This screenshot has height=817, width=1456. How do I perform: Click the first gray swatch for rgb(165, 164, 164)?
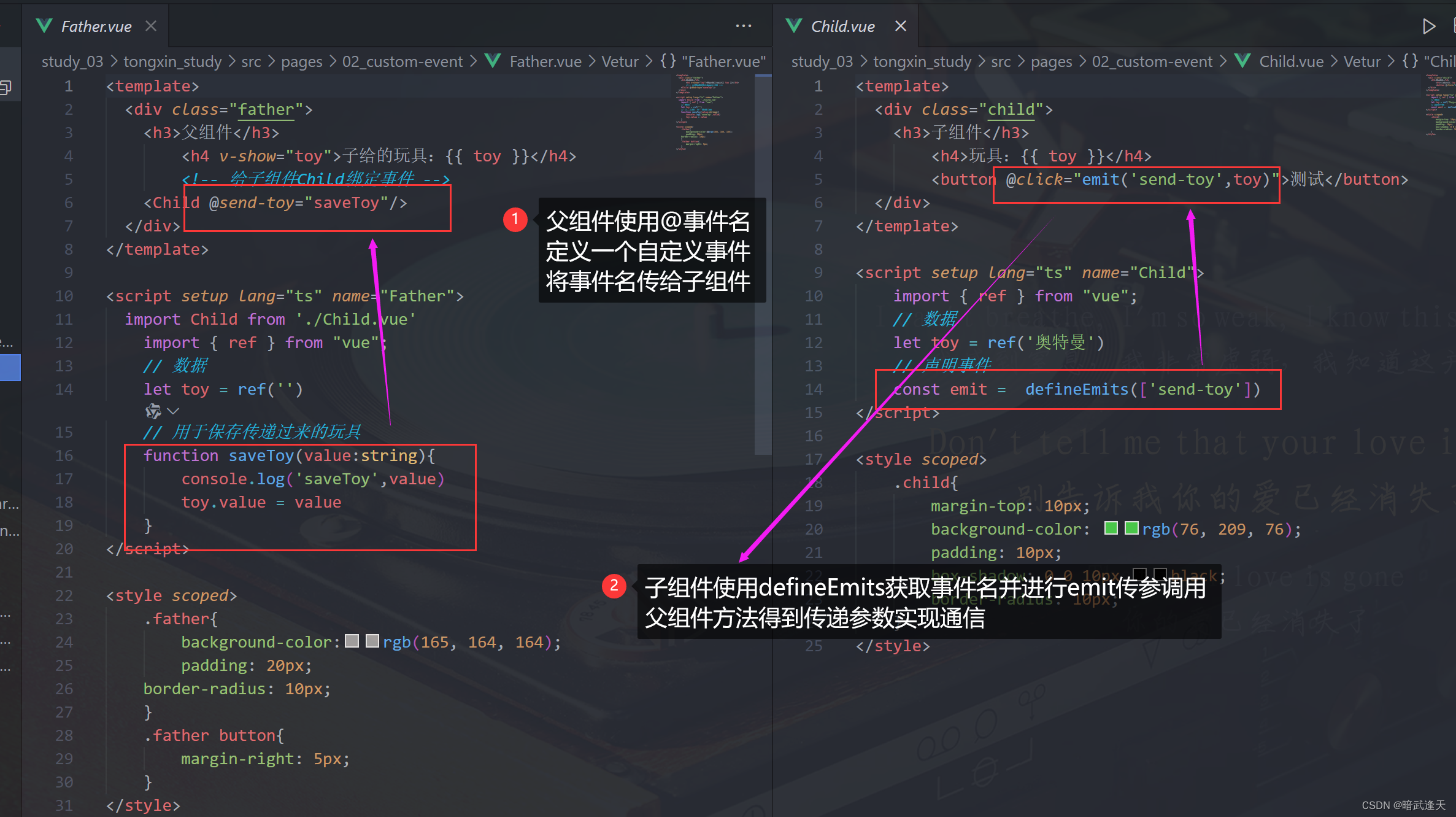click(x=352, y=641)
